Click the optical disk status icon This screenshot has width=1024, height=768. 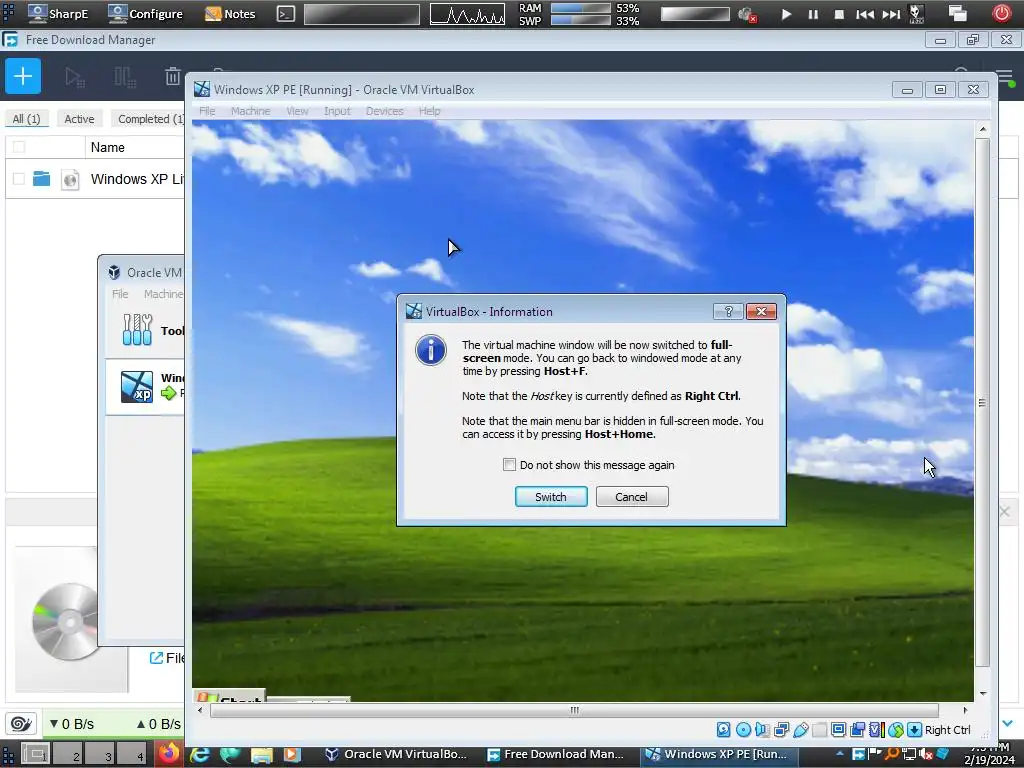743,729
